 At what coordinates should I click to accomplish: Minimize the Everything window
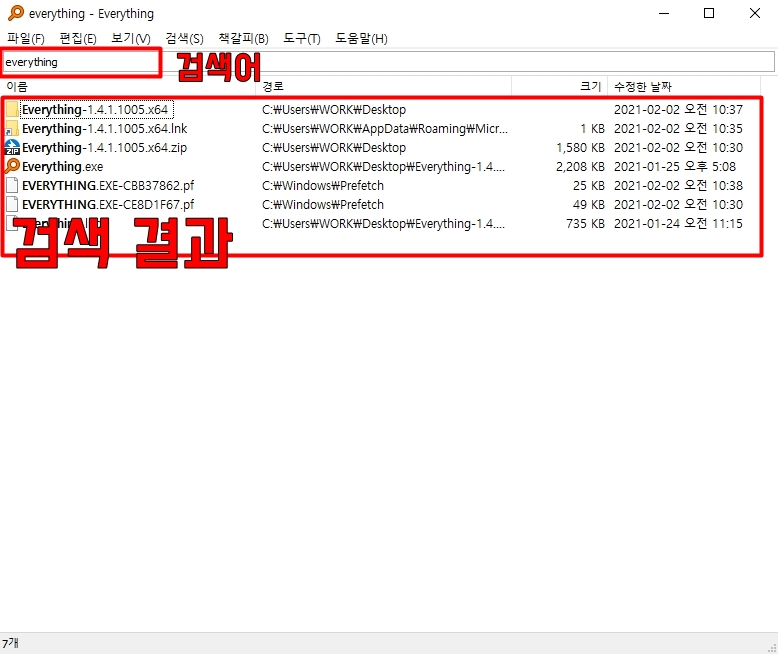(664, 13)
